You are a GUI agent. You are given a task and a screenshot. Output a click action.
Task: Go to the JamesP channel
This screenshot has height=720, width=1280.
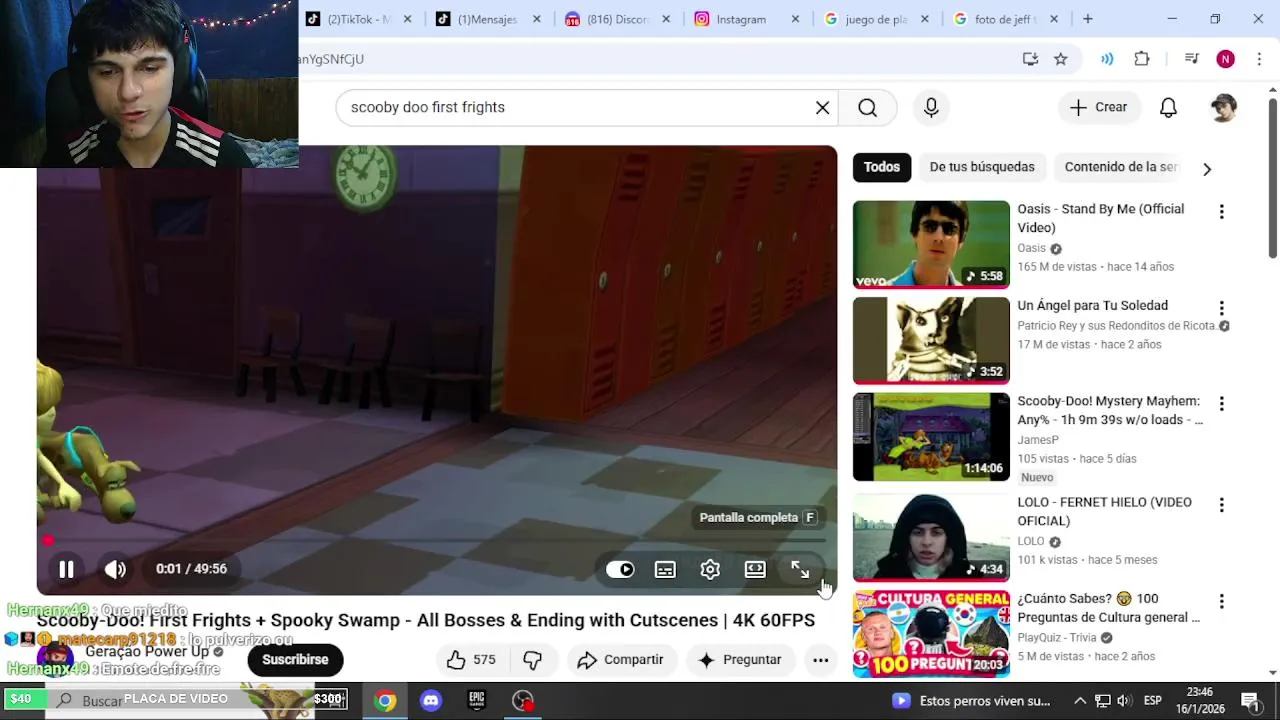[x=1038, y=440]
